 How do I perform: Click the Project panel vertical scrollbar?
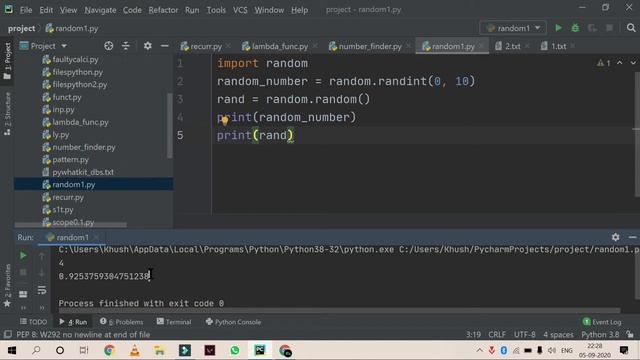coord(170,126)
